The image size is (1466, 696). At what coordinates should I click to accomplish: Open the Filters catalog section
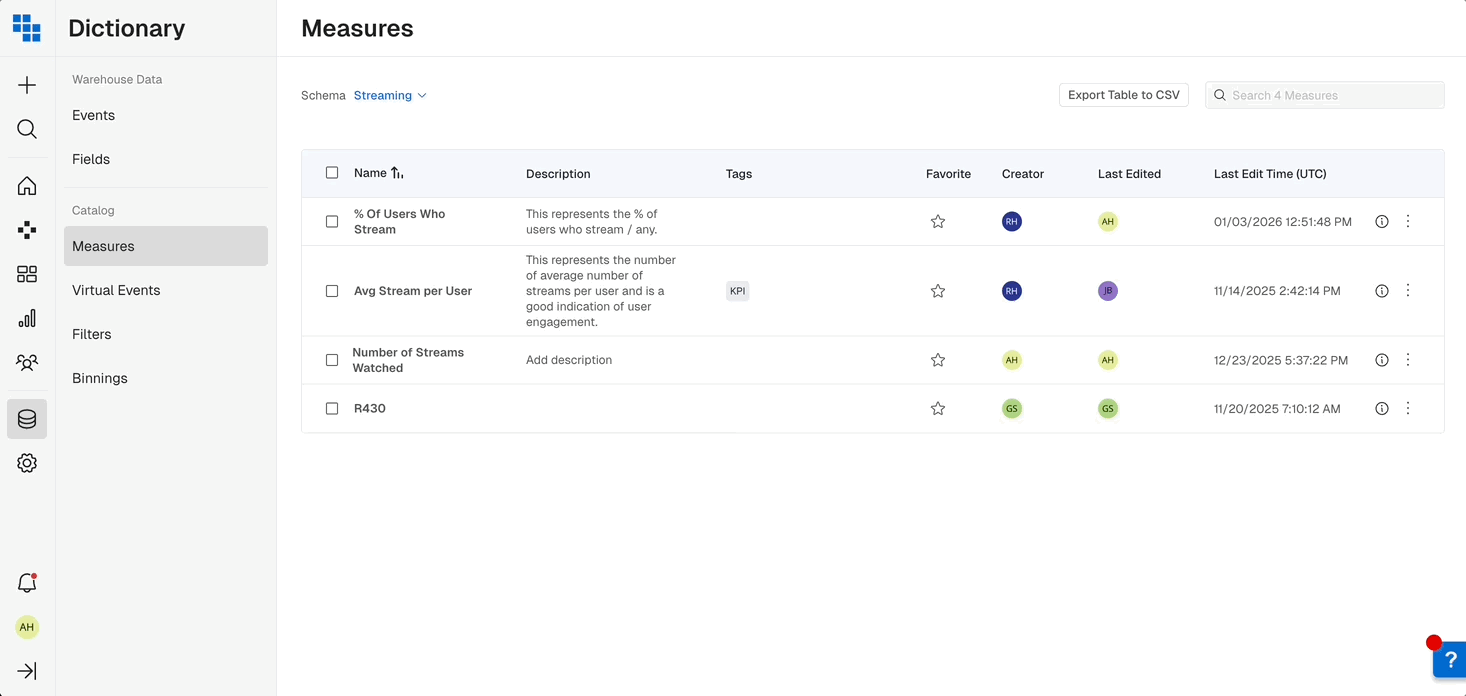[x=92, y=334]
